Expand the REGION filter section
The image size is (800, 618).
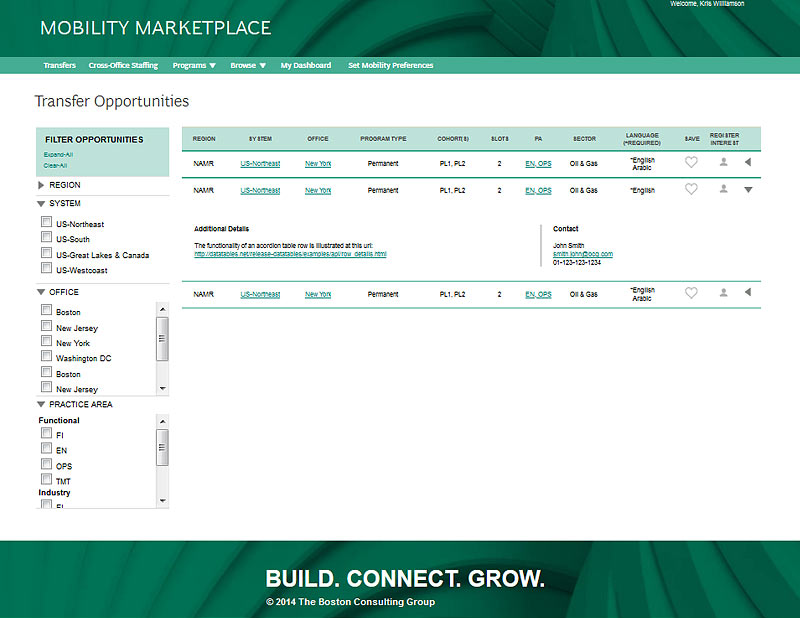pyautogui.click(x=41, y=185)
